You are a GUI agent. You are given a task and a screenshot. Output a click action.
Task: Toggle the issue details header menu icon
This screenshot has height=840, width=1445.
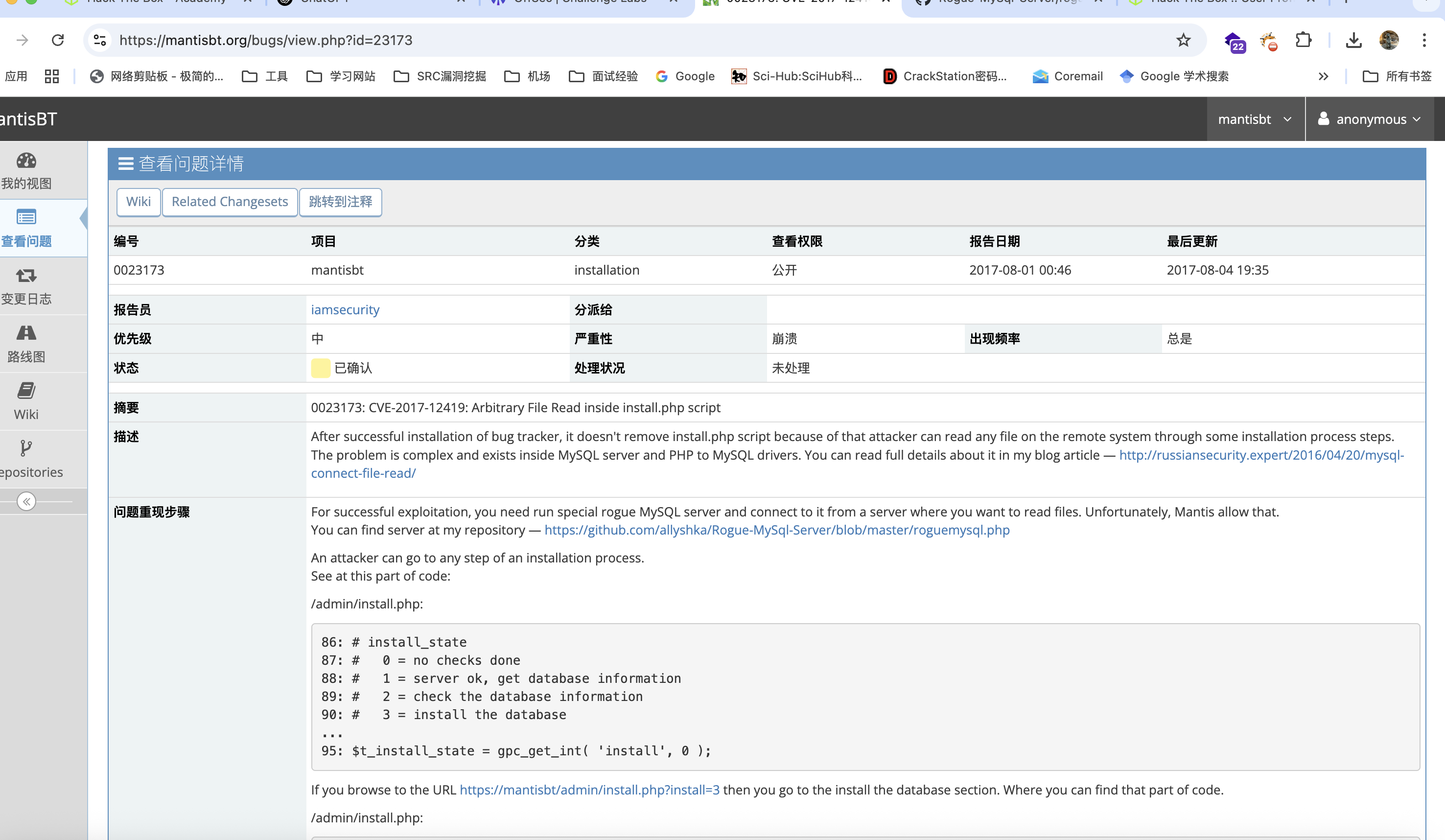126,164
